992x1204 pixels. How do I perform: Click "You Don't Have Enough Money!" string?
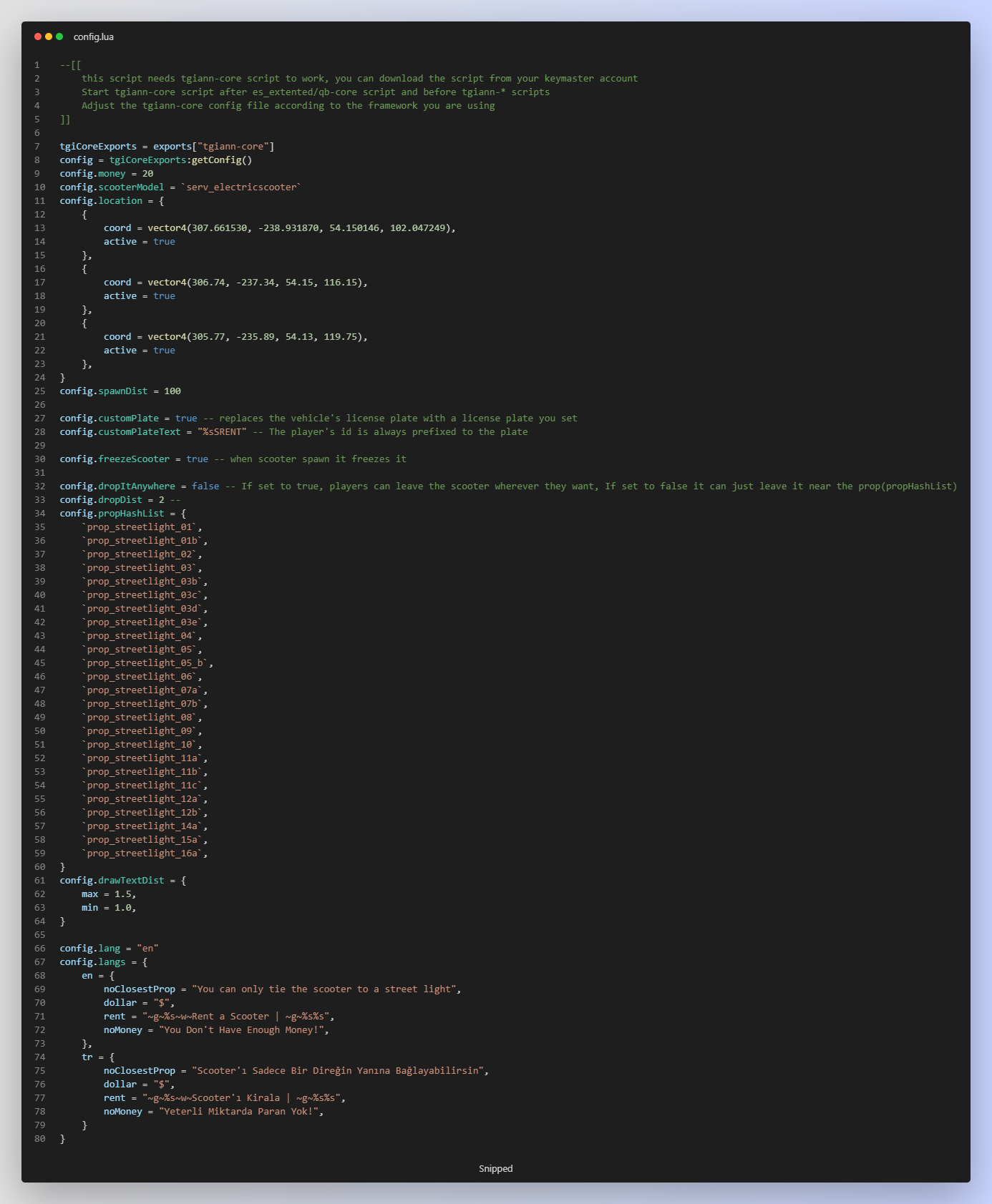pos(241,1030)
